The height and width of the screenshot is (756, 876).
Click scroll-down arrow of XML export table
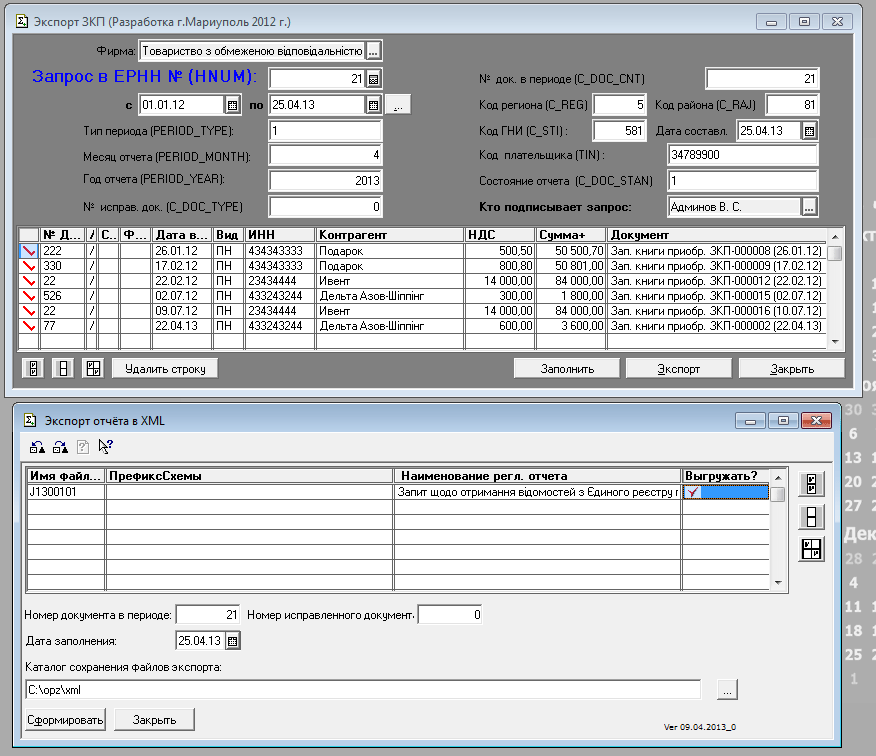pos(778,583)
